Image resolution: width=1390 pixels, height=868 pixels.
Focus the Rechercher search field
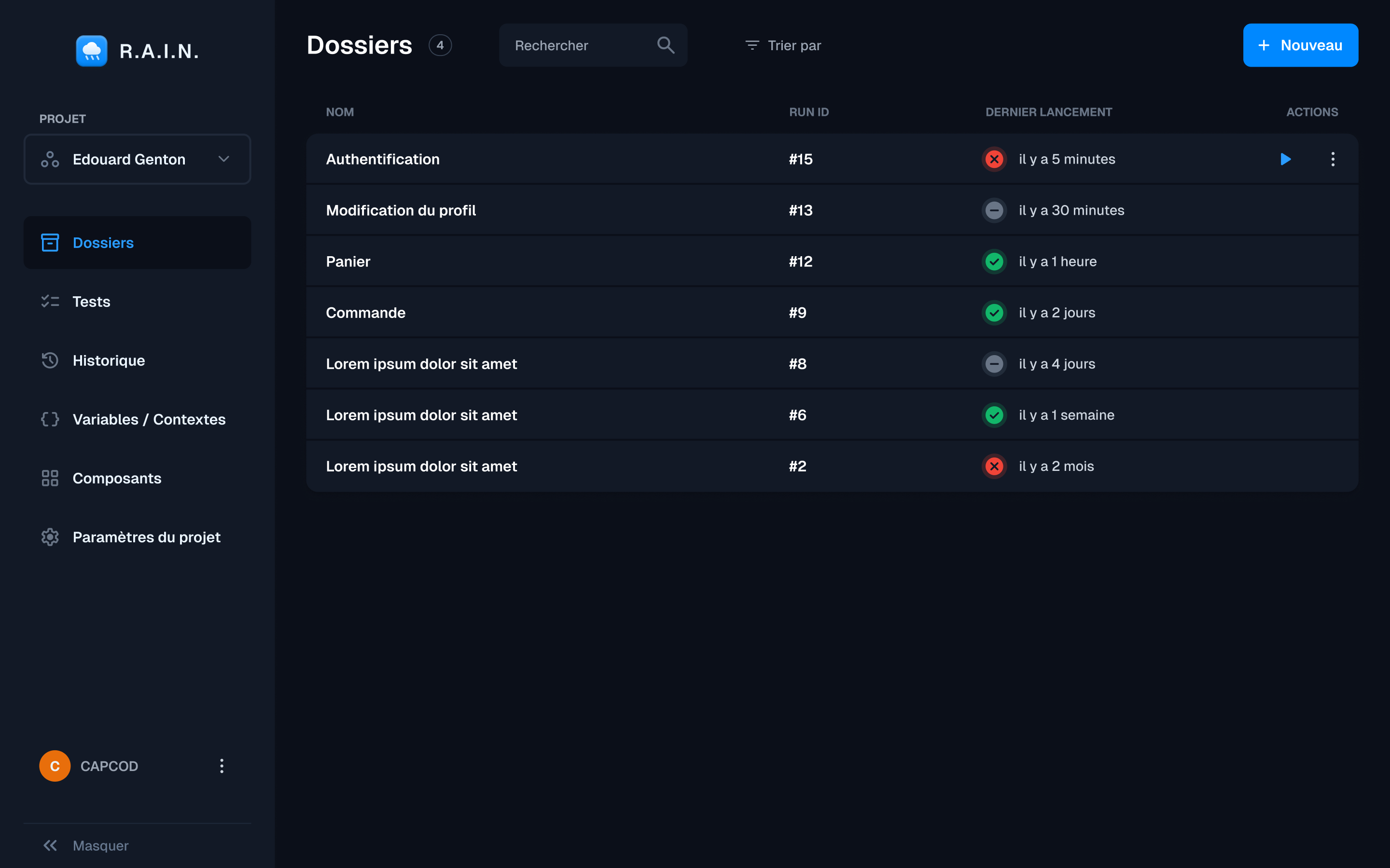(x=593, y=45)
